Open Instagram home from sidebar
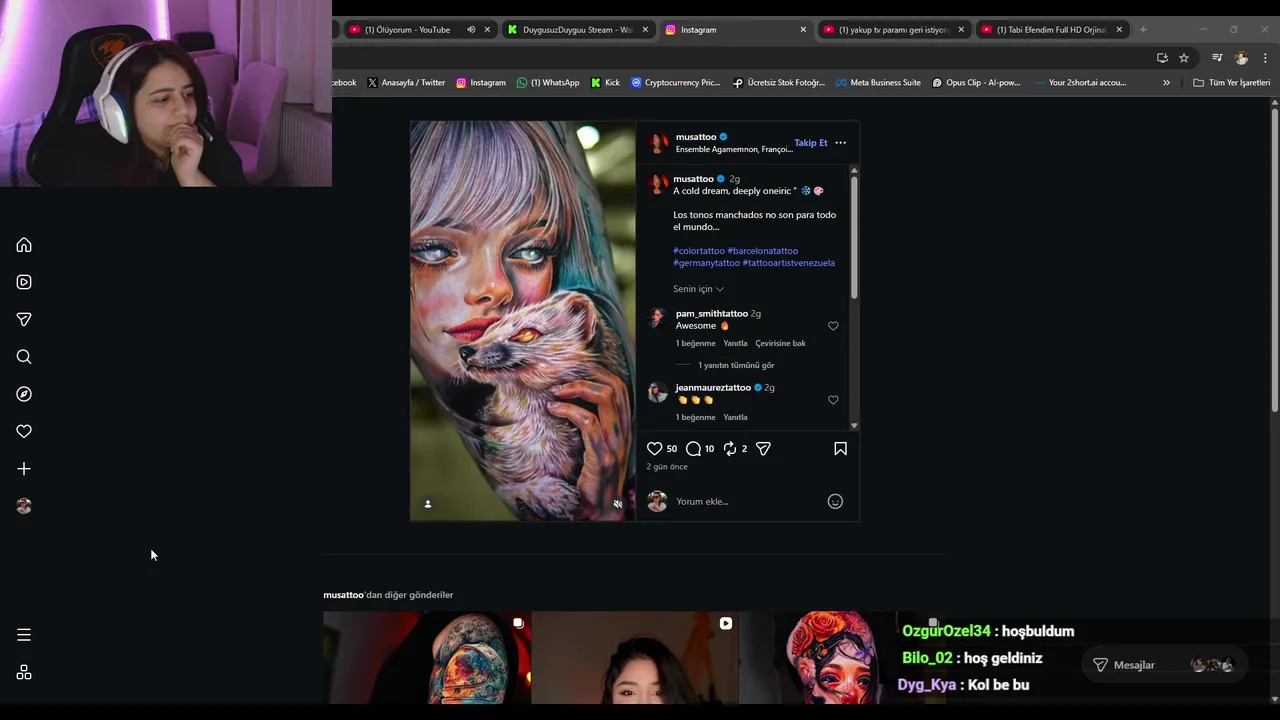1280x720 pixels. [24, 245]
